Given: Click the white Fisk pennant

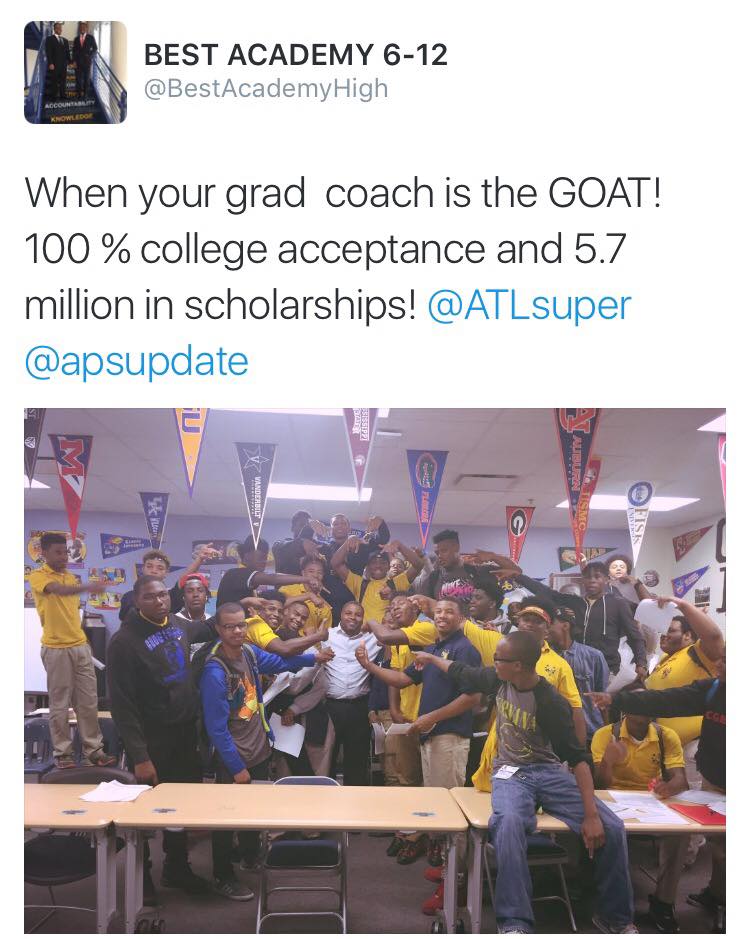Looking at the screenshot, I should click(637, 520).
